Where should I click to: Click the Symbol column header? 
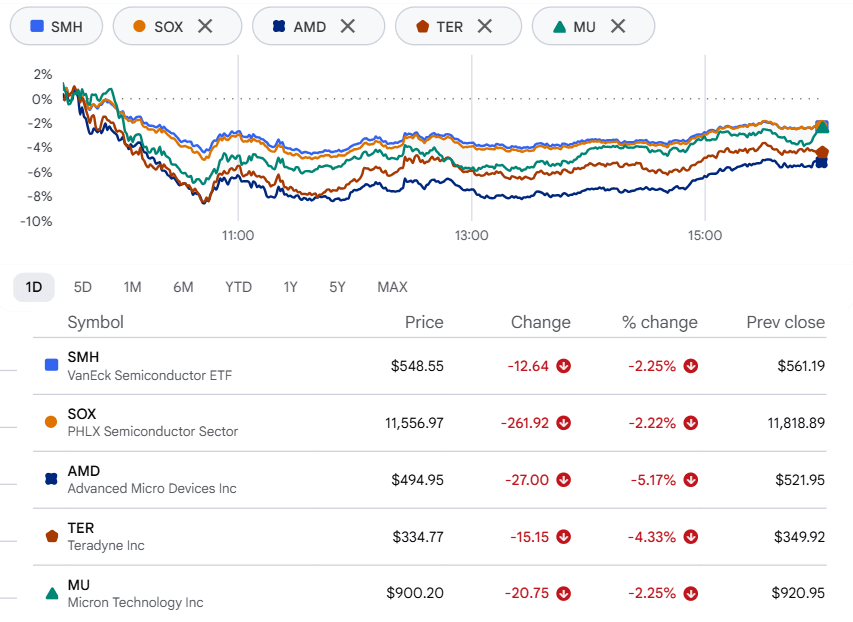coord(96,322)
